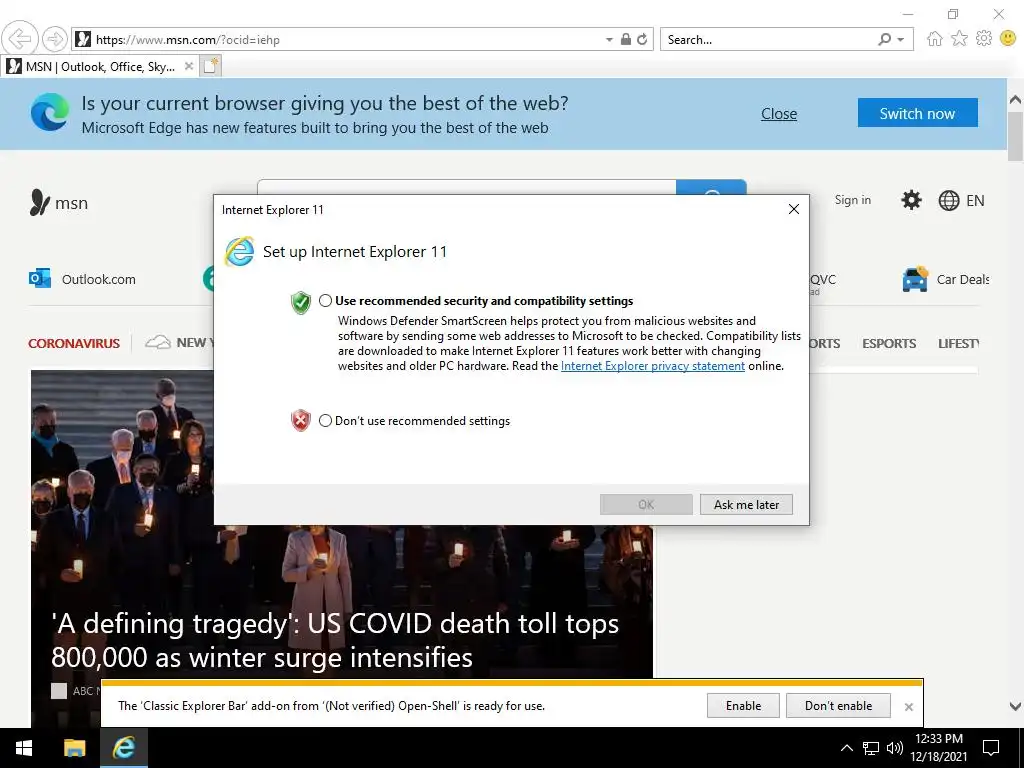Open the Windows Start button
The width and height of the screenshot is (1024, 768).
click(x=24, y=748)
